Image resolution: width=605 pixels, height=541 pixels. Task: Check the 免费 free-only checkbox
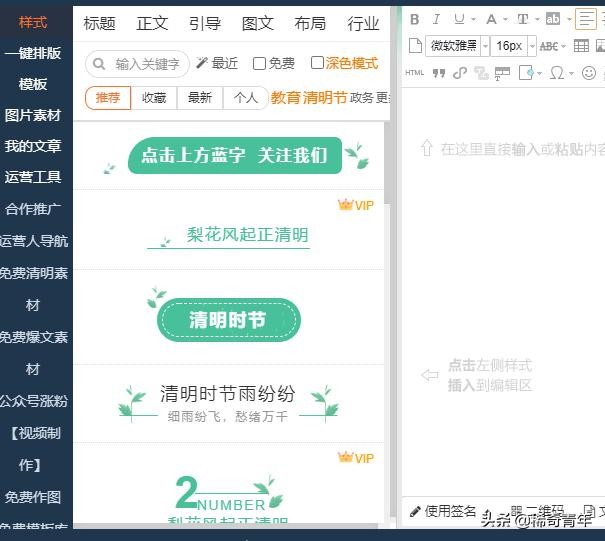(260, 63)
